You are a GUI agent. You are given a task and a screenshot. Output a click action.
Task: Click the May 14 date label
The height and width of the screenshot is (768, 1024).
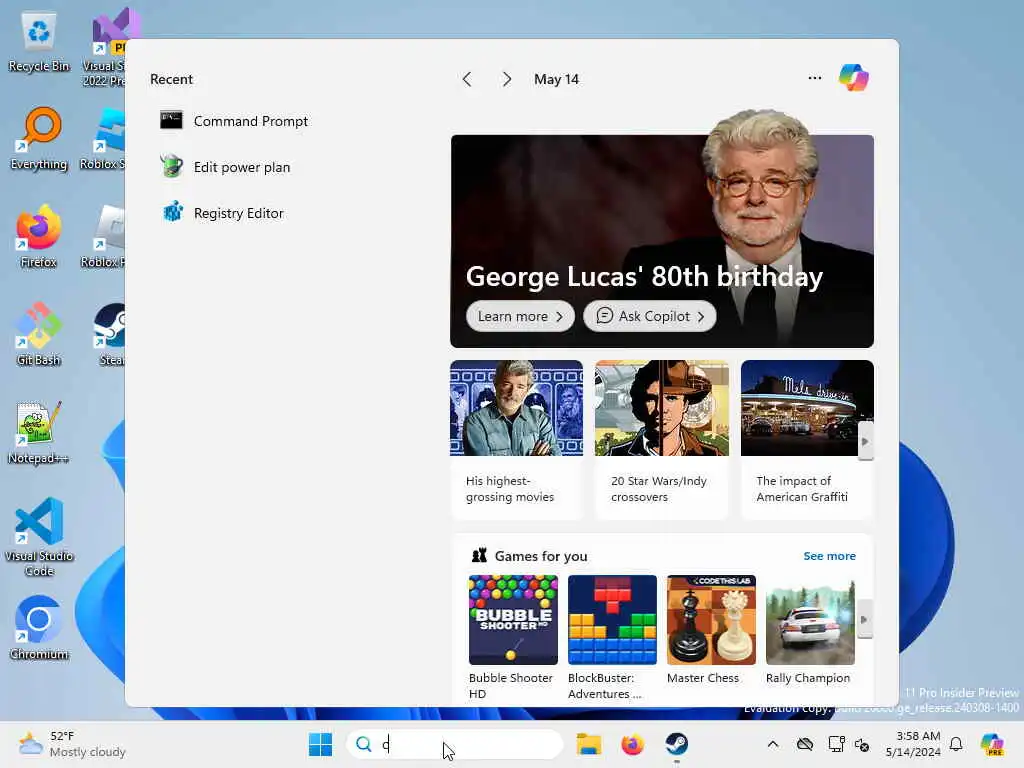556,79
